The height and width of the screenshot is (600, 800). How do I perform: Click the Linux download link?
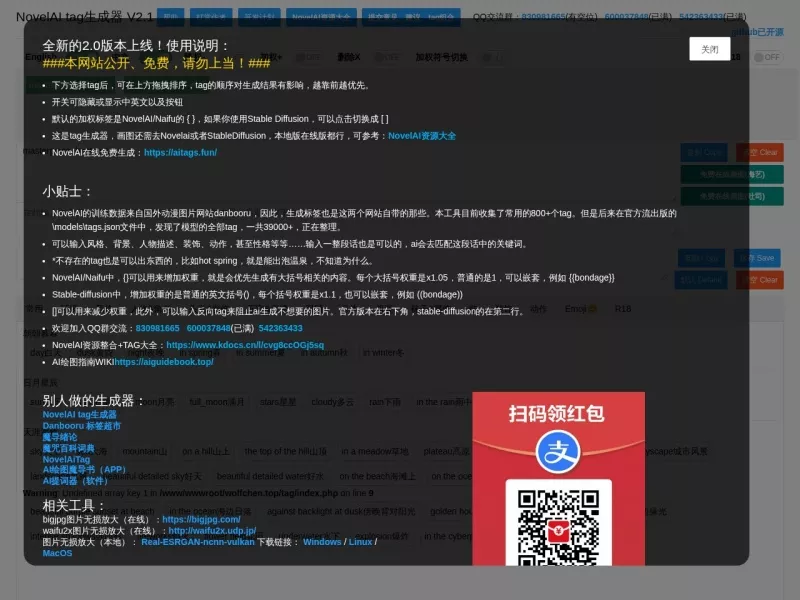click(x=360, y=542)
